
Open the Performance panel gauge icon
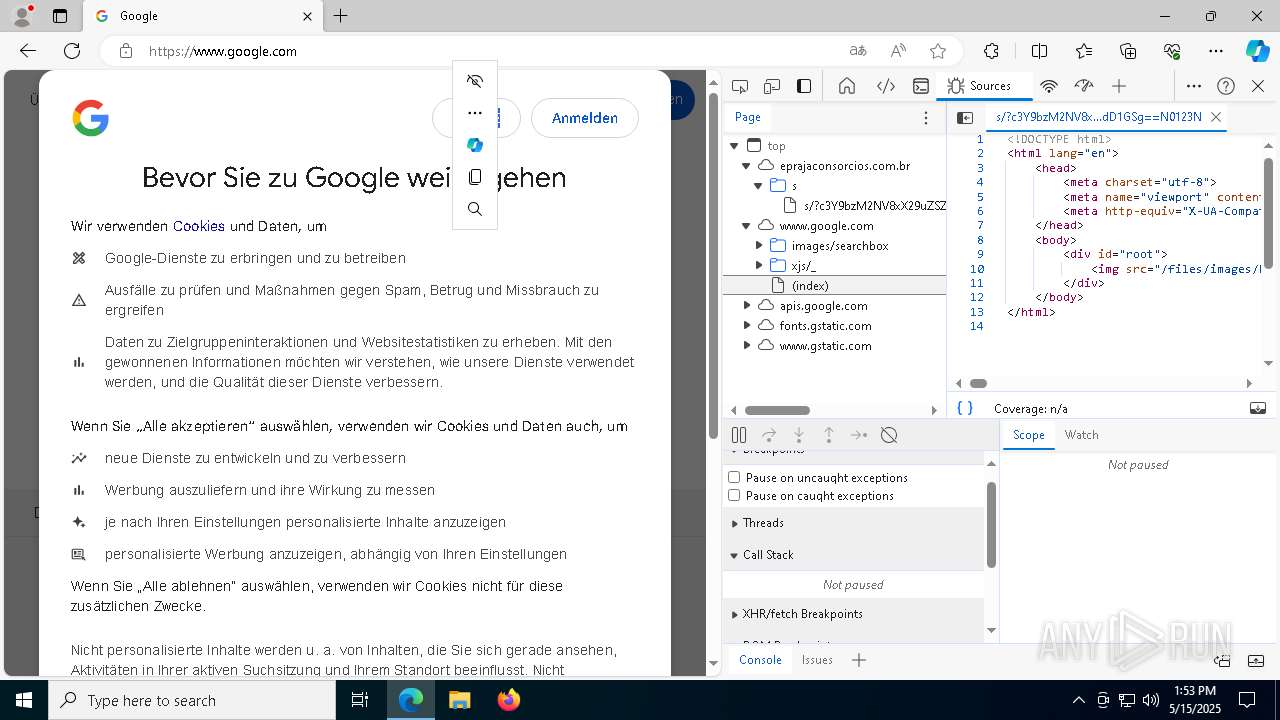click(1084, 86)
